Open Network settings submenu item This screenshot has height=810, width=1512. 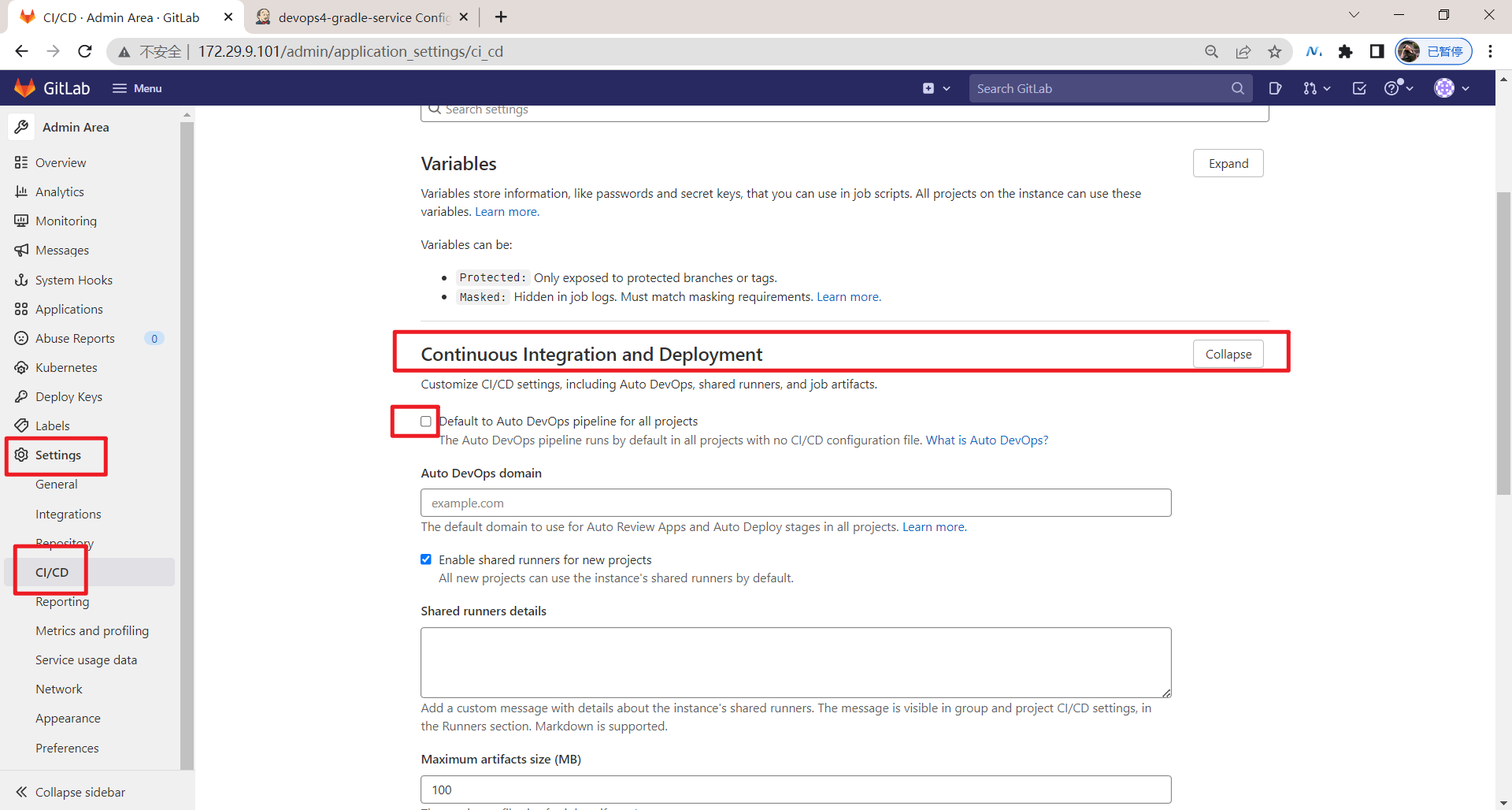click(x=59, y=689)
